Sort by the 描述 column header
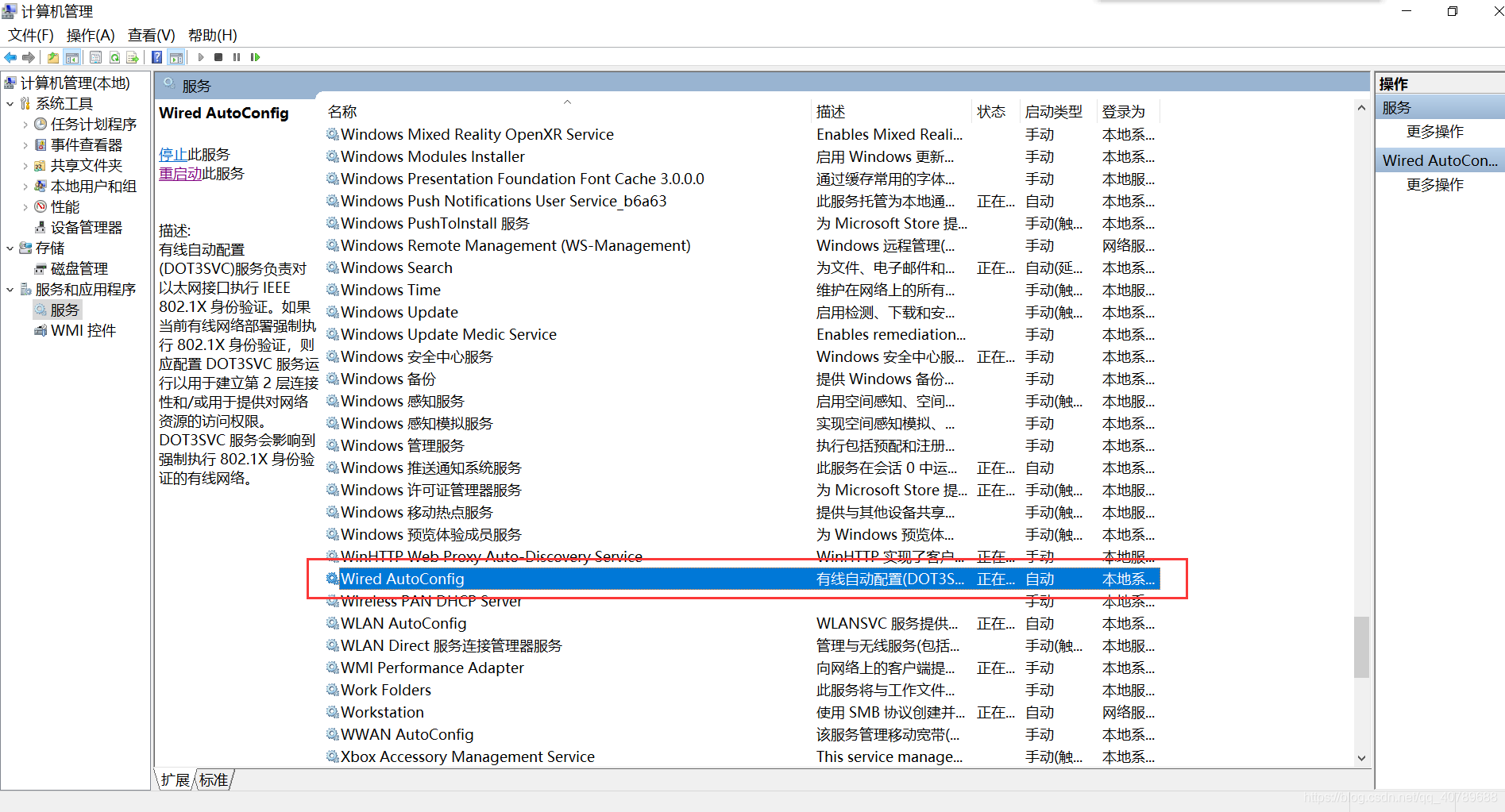The width and height of the screenshot is (1505, 812). 892,112
